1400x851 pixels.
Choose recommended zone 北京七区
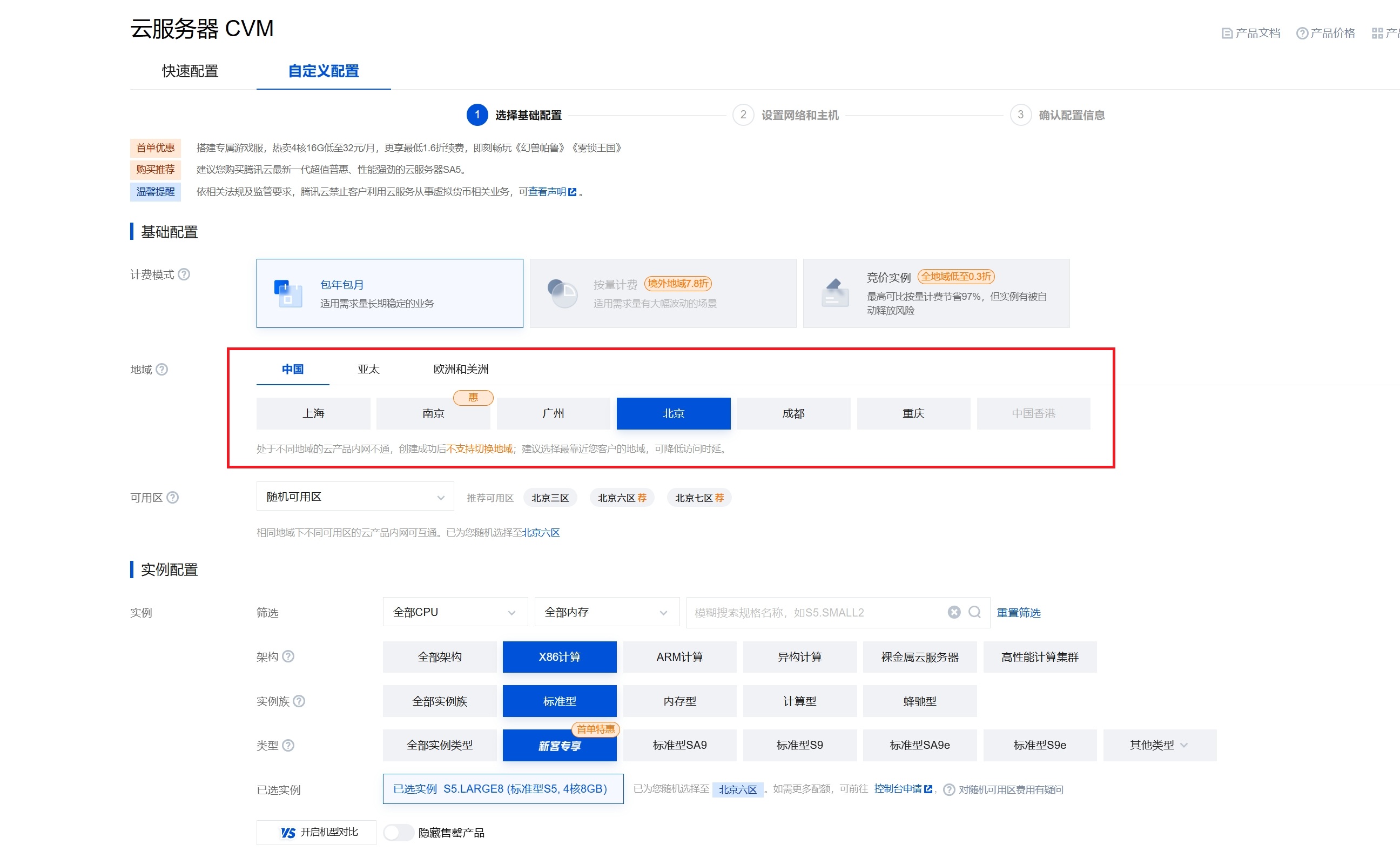[x=699, y=498]
